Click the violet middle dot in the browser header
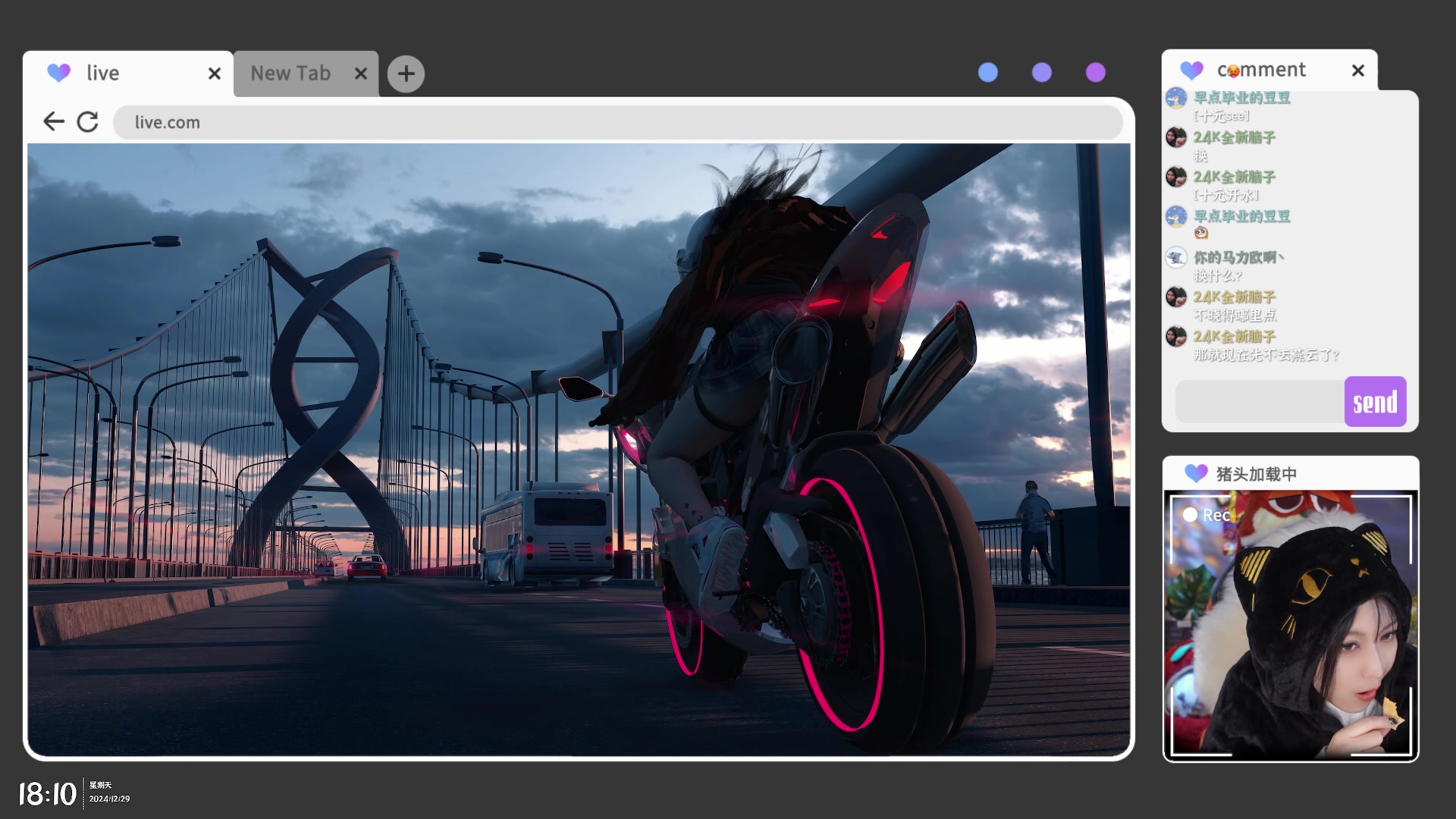 (1042, 72)
